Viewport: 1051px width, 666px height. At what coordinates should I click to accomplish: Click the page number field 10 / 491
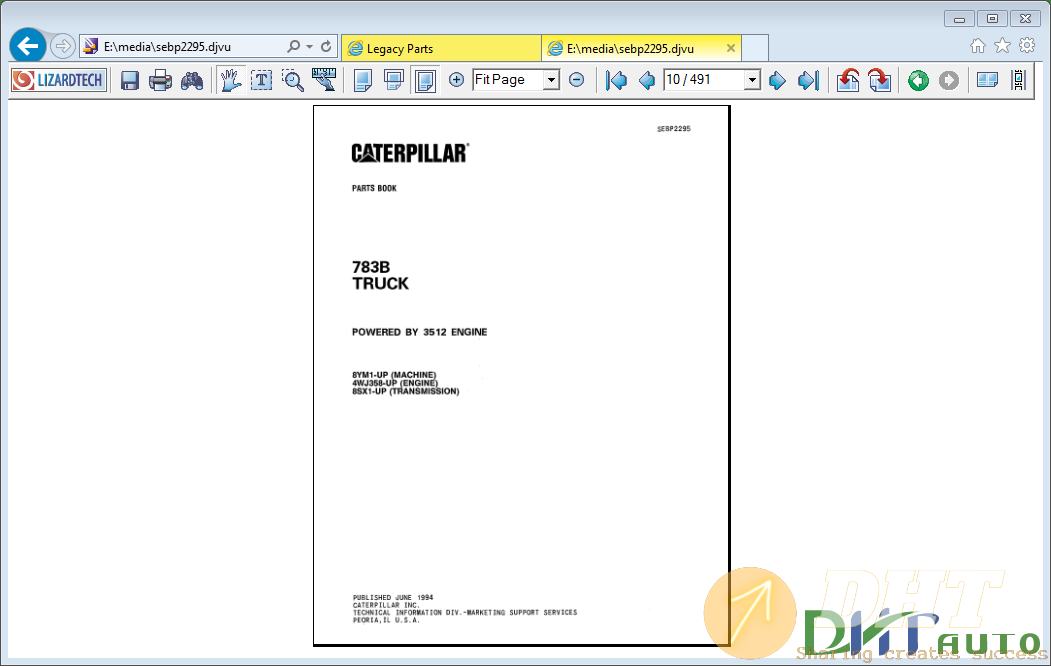coord(704,80)
